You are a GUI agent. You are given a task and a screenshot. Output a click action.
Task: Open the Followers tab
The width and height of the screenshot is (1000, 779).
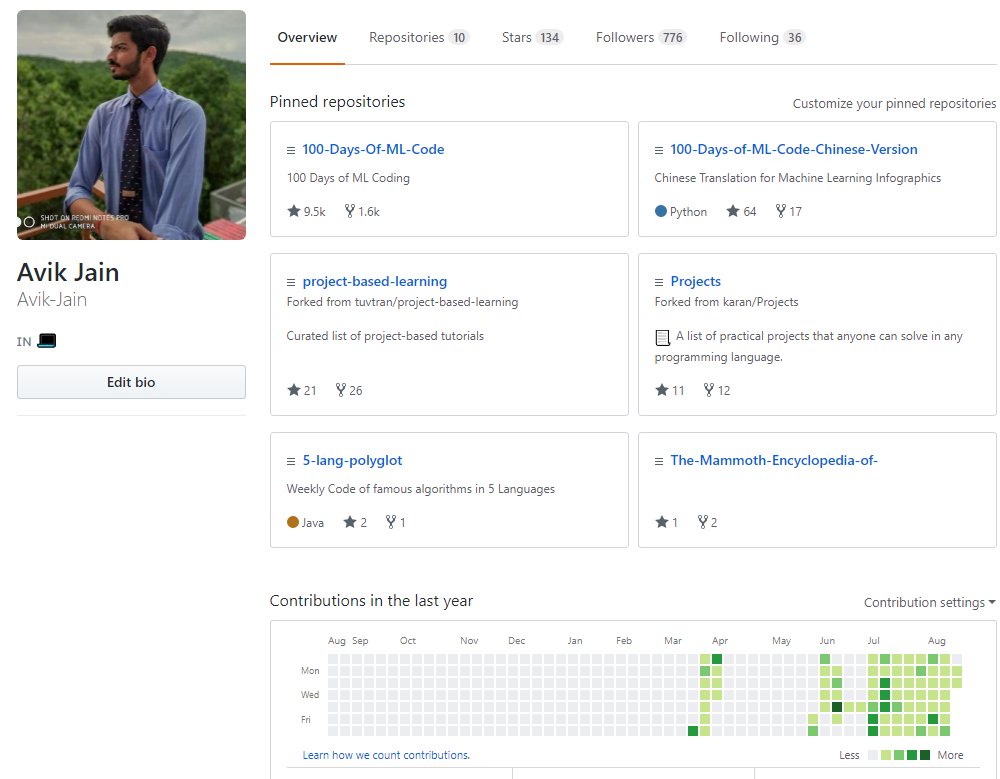pyautogui.click(x=640, y=38)
